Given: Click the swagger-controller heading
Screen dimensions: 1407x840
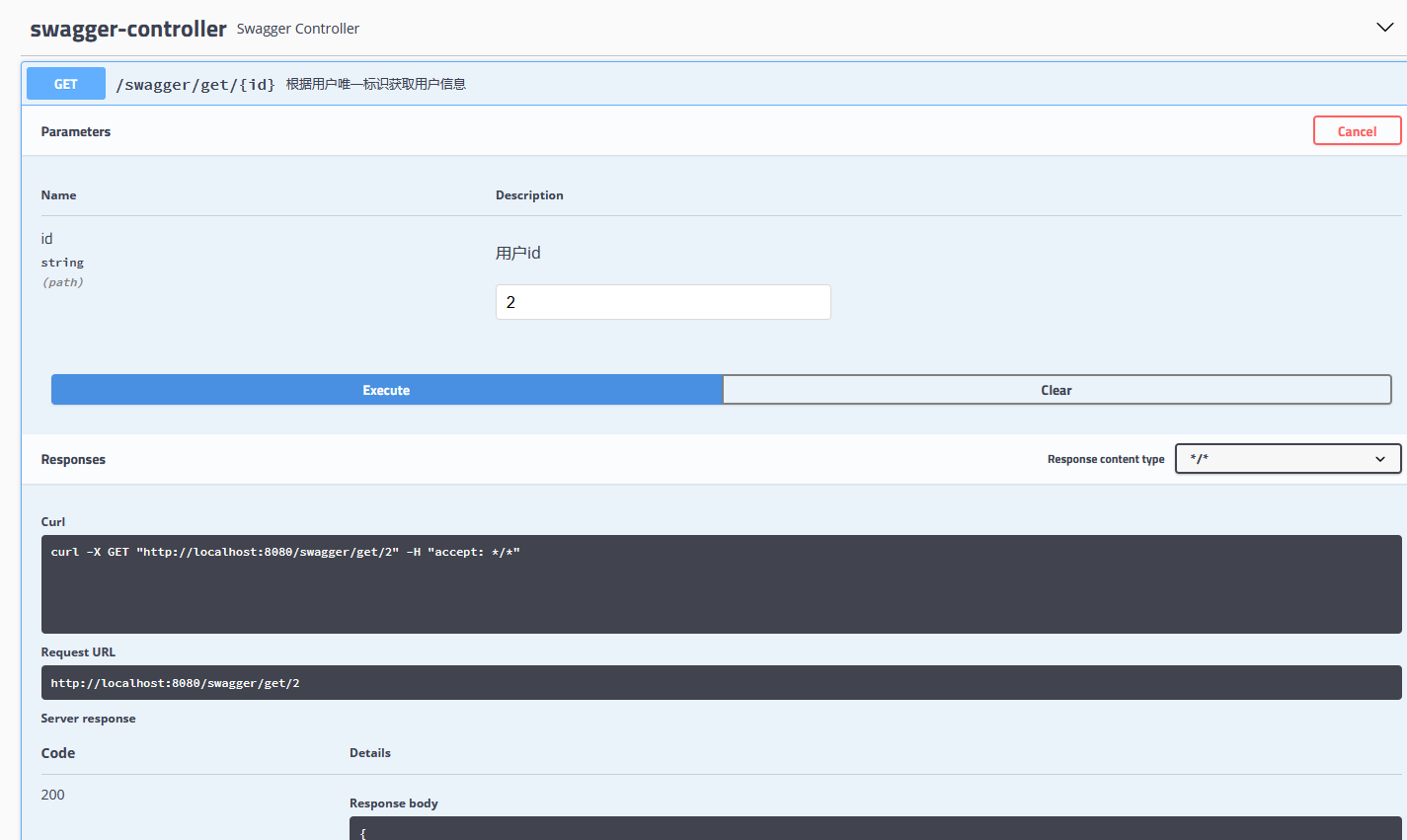Looking at the screenshot, I should (x=128, y=29).
